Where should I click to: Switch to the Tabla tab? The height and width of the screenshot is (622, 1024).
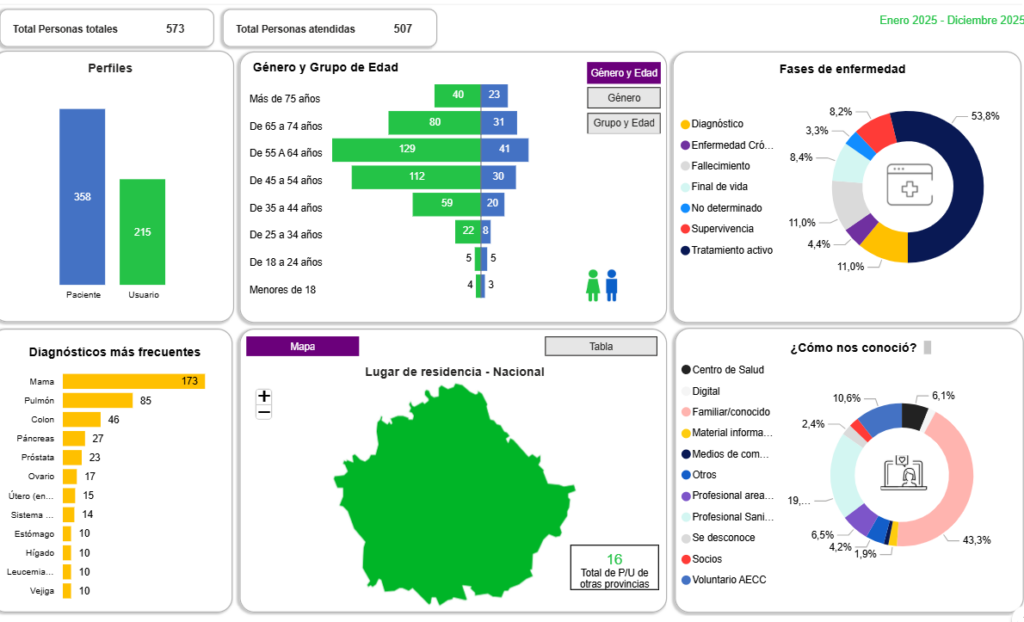(x=600, y=346)
